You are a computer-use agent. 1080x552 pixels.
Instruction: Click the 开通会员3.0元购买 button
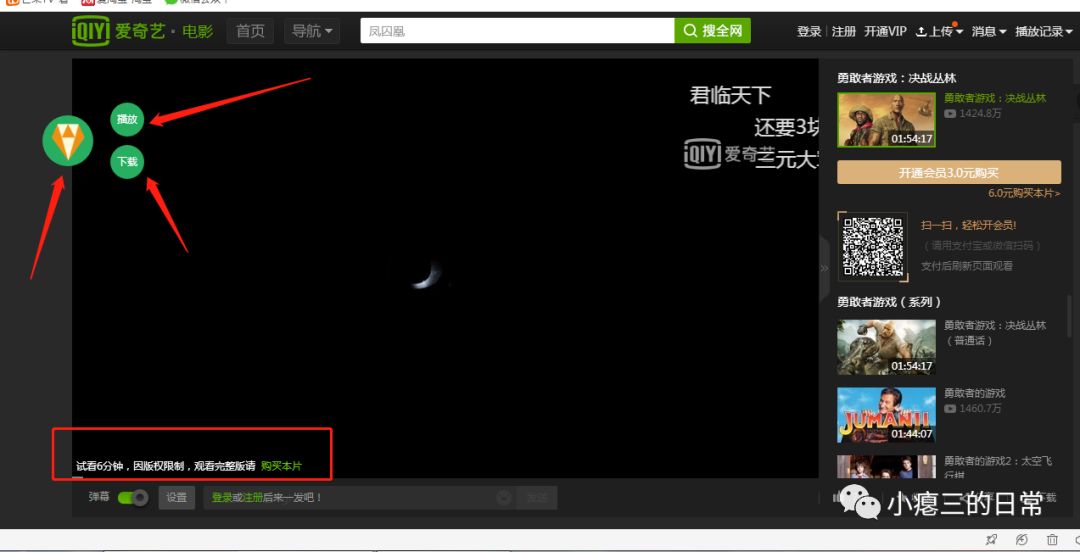[949, 172]
